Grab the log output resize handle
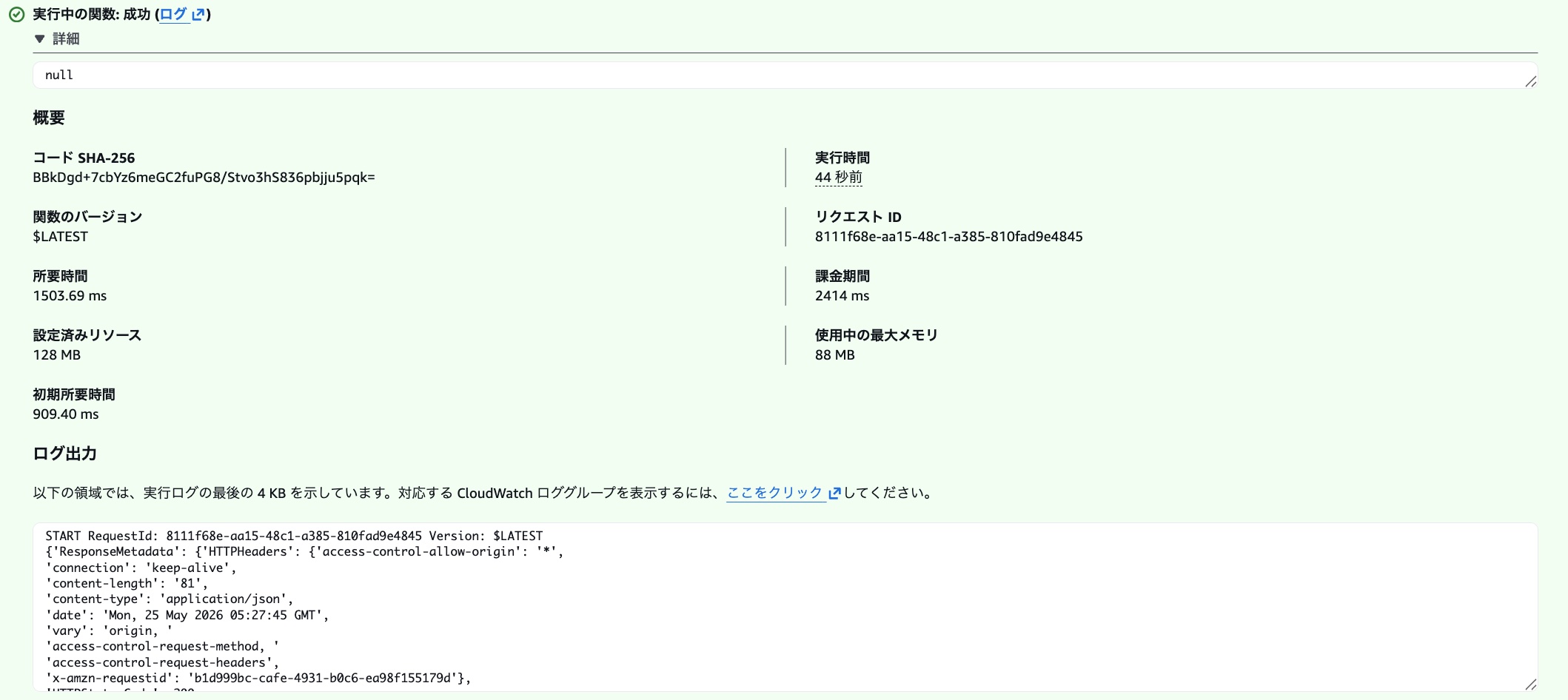The width and height of the screenshot is (1568, 700). [1530, 684]
